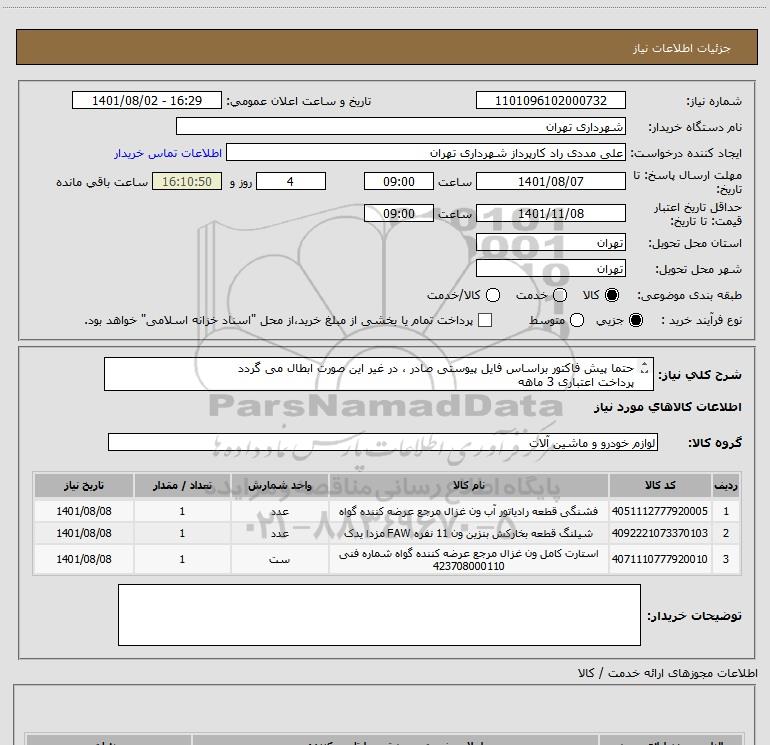Click the تعداد / مقدار column header
770x745 pixels.
click(x=182, y=485)
